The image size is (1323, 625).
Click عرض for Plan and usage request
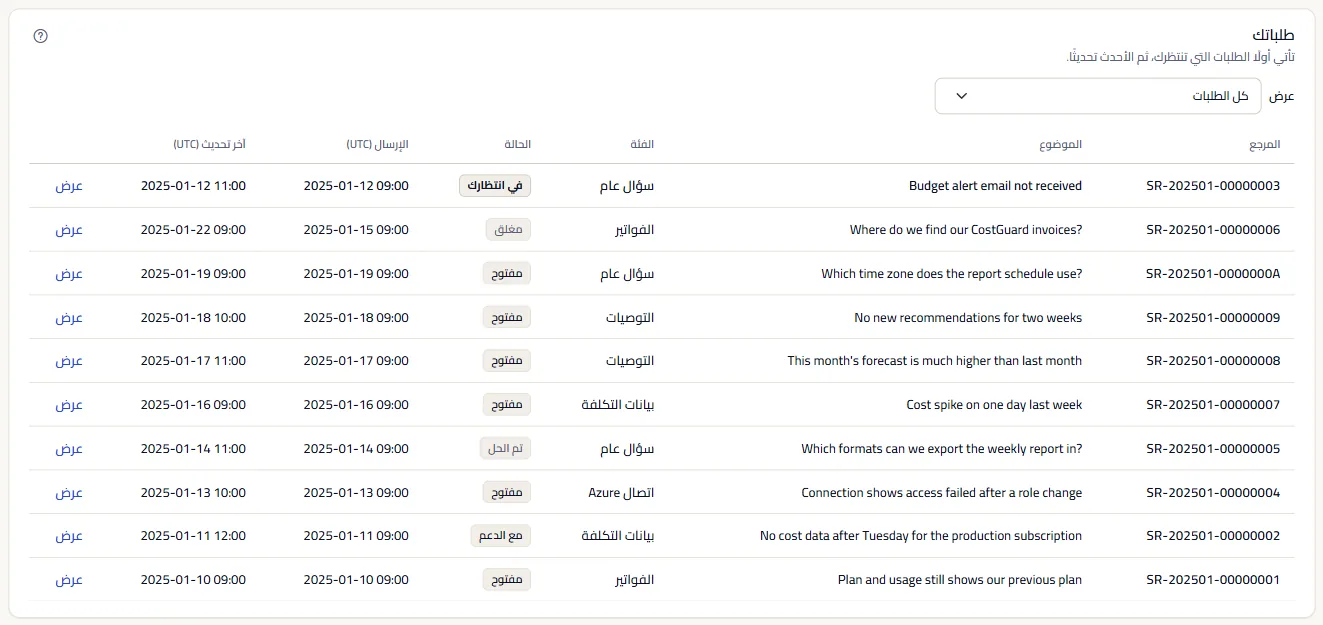pyautogui.click(x=69, y=580)
